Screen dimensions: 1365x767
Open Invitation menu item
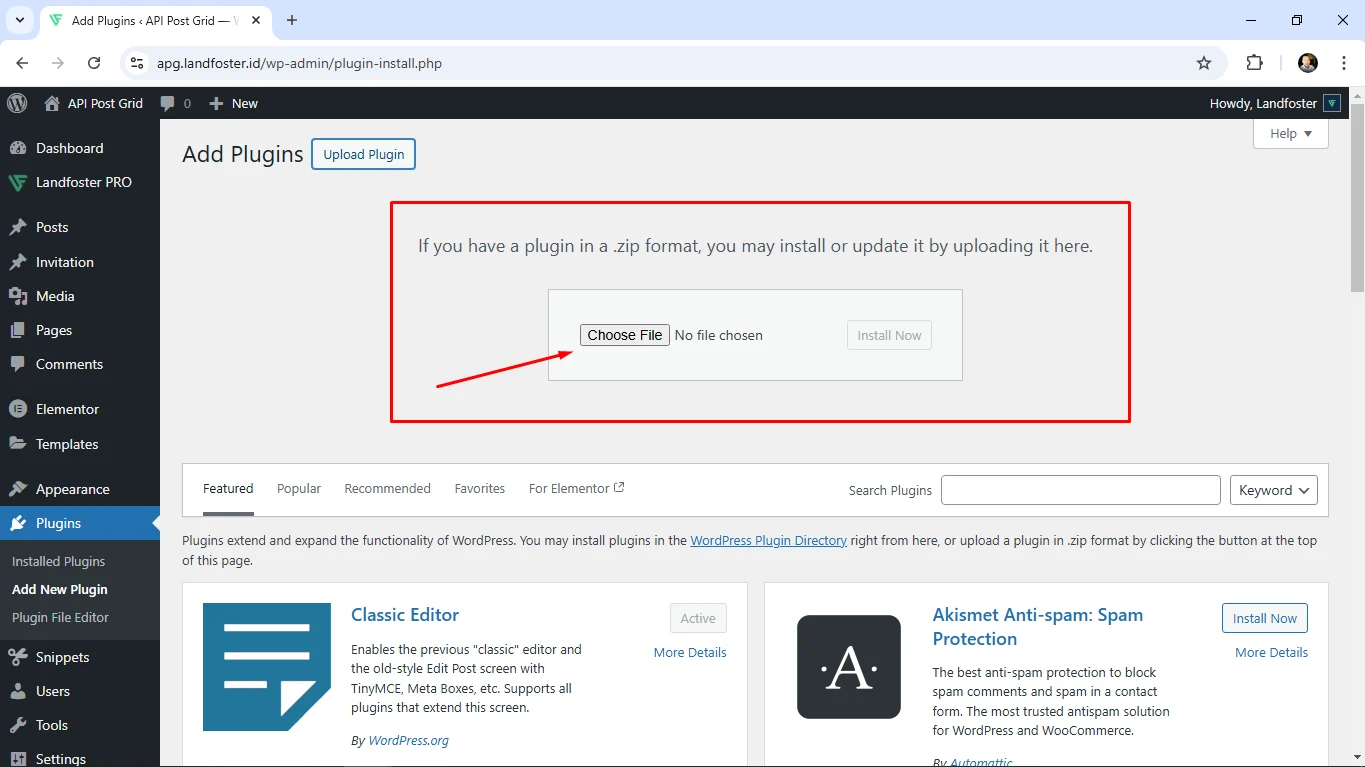pos(65,262)
